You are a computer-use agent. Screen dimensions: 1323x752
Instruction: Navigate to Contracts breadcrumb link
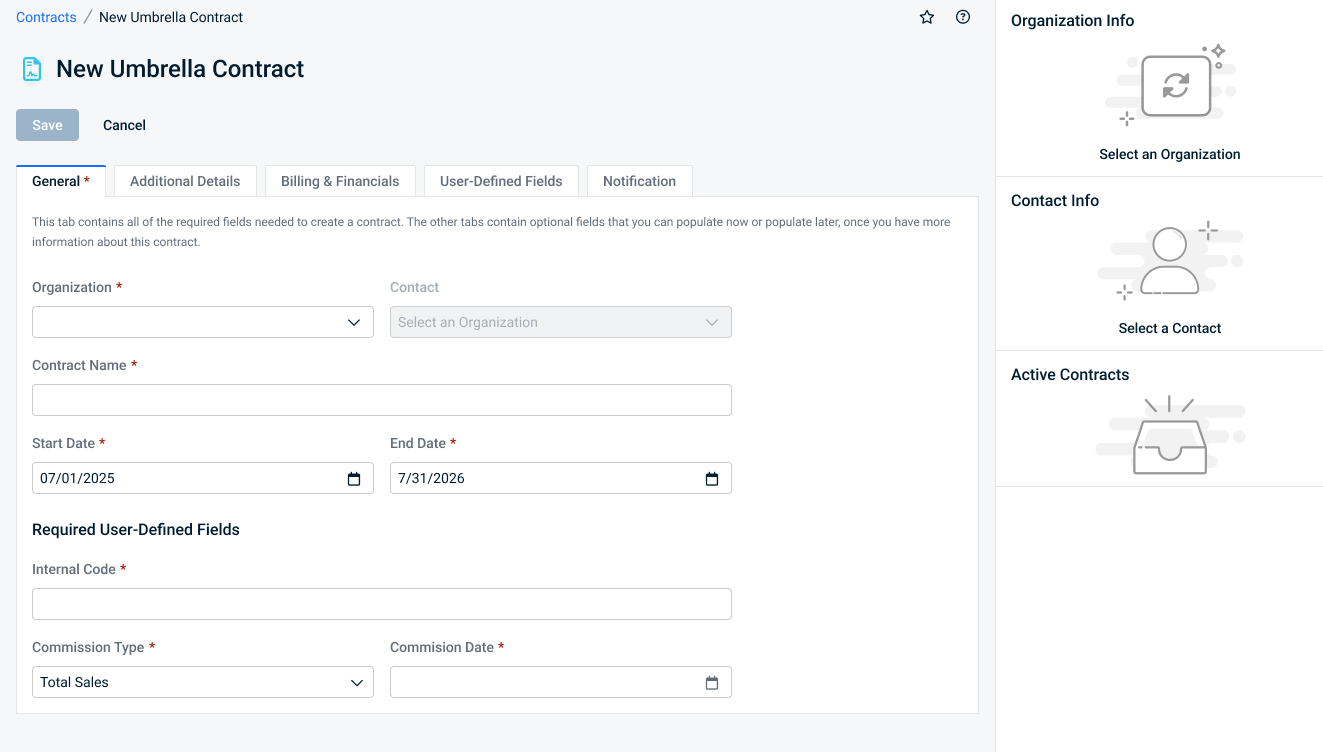(x=46, y=17)
